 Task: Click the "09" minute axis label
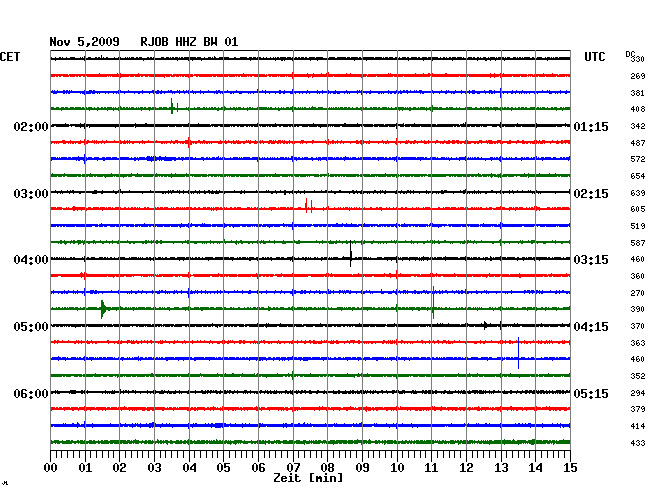click(x=362, y=468)
